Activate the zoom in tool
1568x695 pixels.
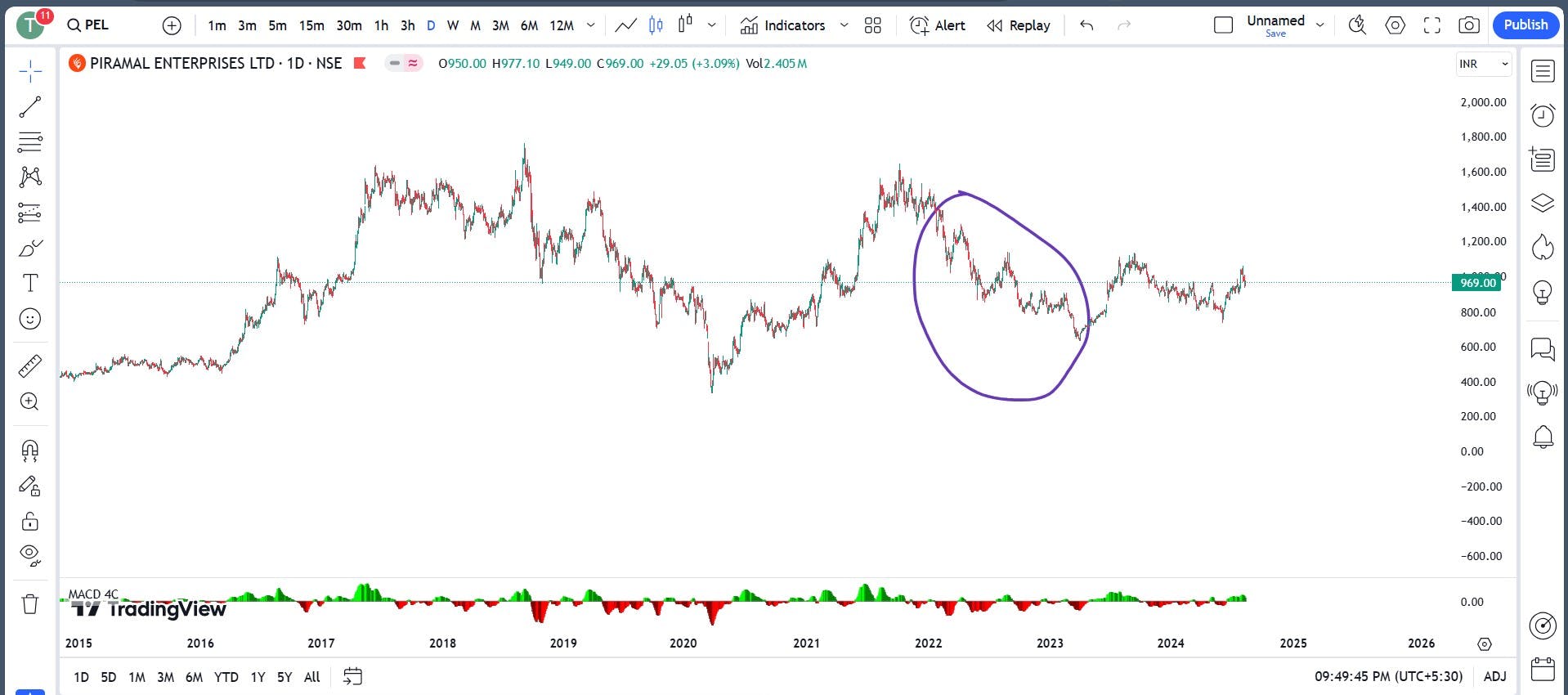coord(30,401)
